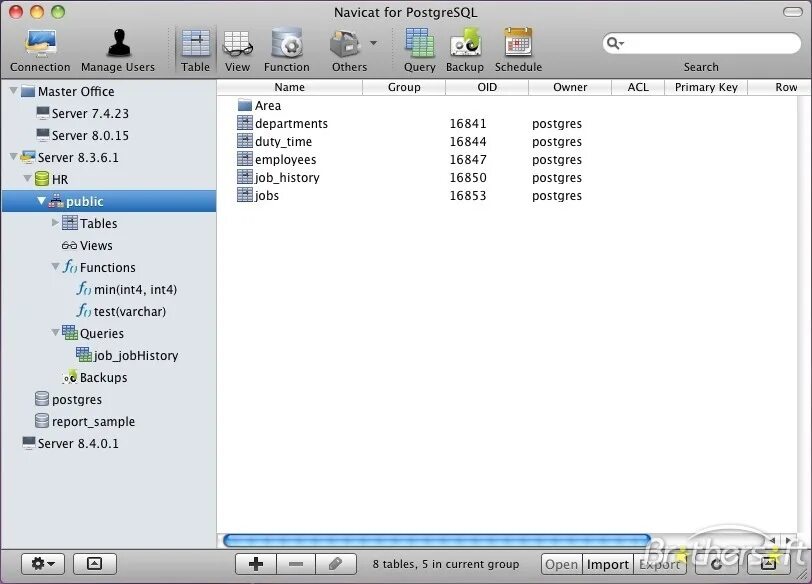
Task: Select the HR database icon
Action: click(42, 179)
